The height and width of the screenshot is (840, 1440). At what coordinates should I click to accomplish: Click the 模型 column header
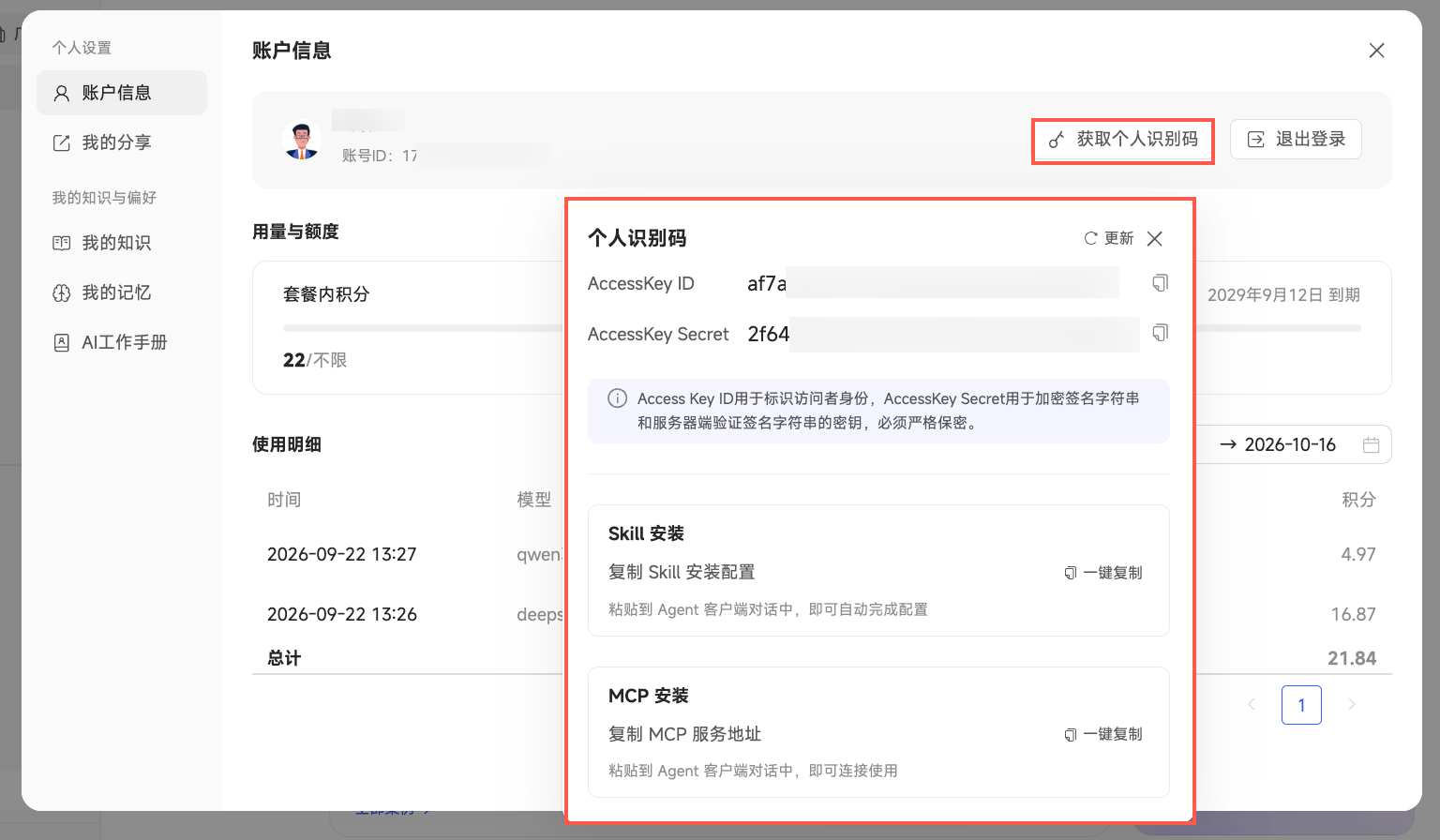(x=534, y=500)
